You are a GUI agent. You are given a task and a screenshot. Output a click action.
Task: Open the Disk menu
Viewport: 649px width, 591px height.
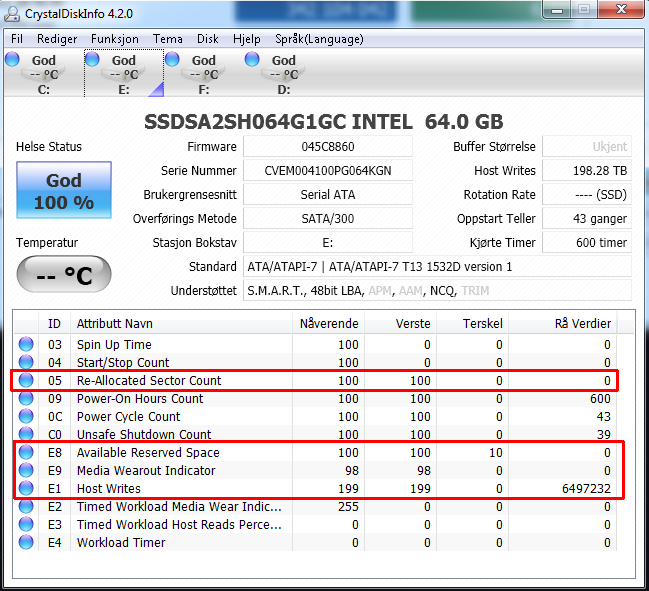(207, 39)
